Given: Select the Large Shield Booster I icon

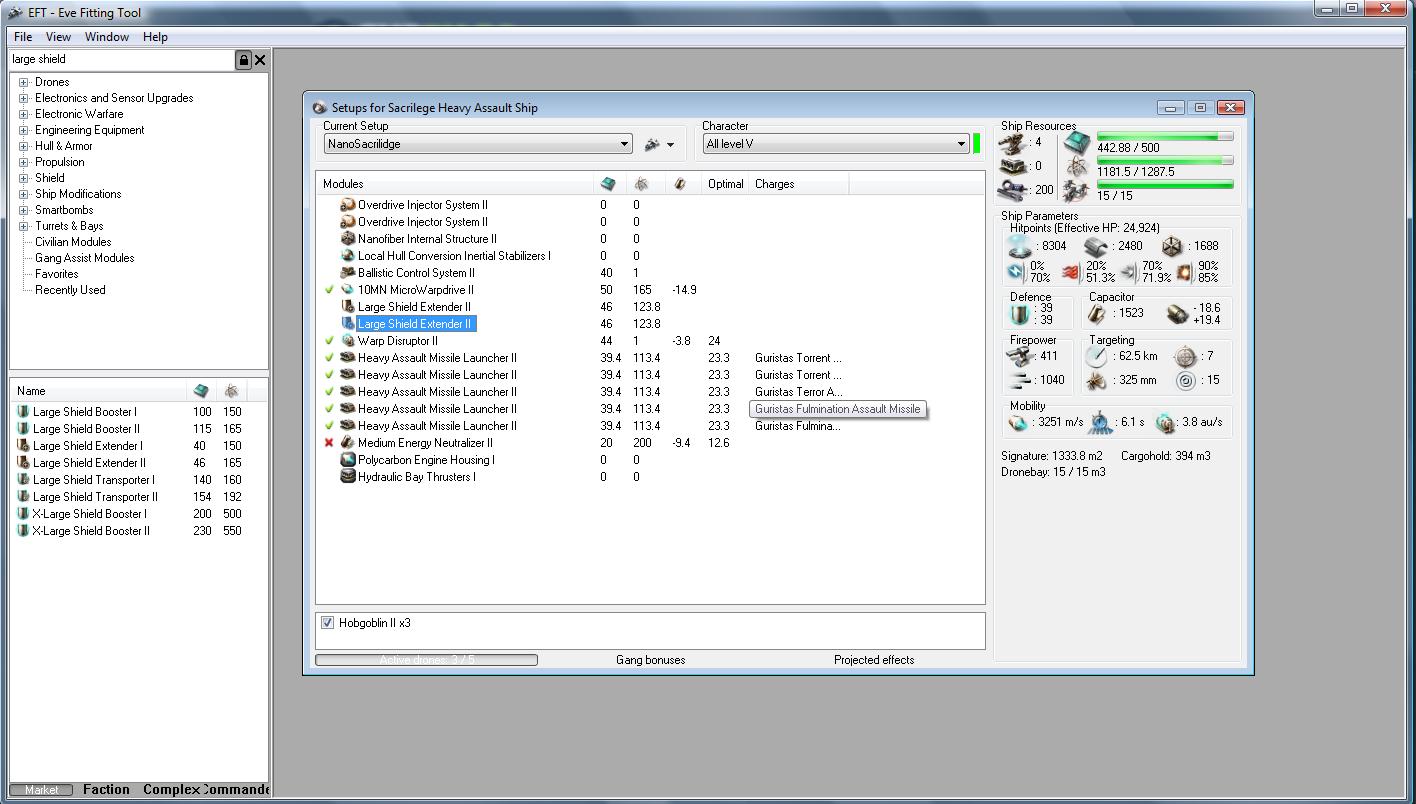Looking at the screenshot, I should [23, 412].
